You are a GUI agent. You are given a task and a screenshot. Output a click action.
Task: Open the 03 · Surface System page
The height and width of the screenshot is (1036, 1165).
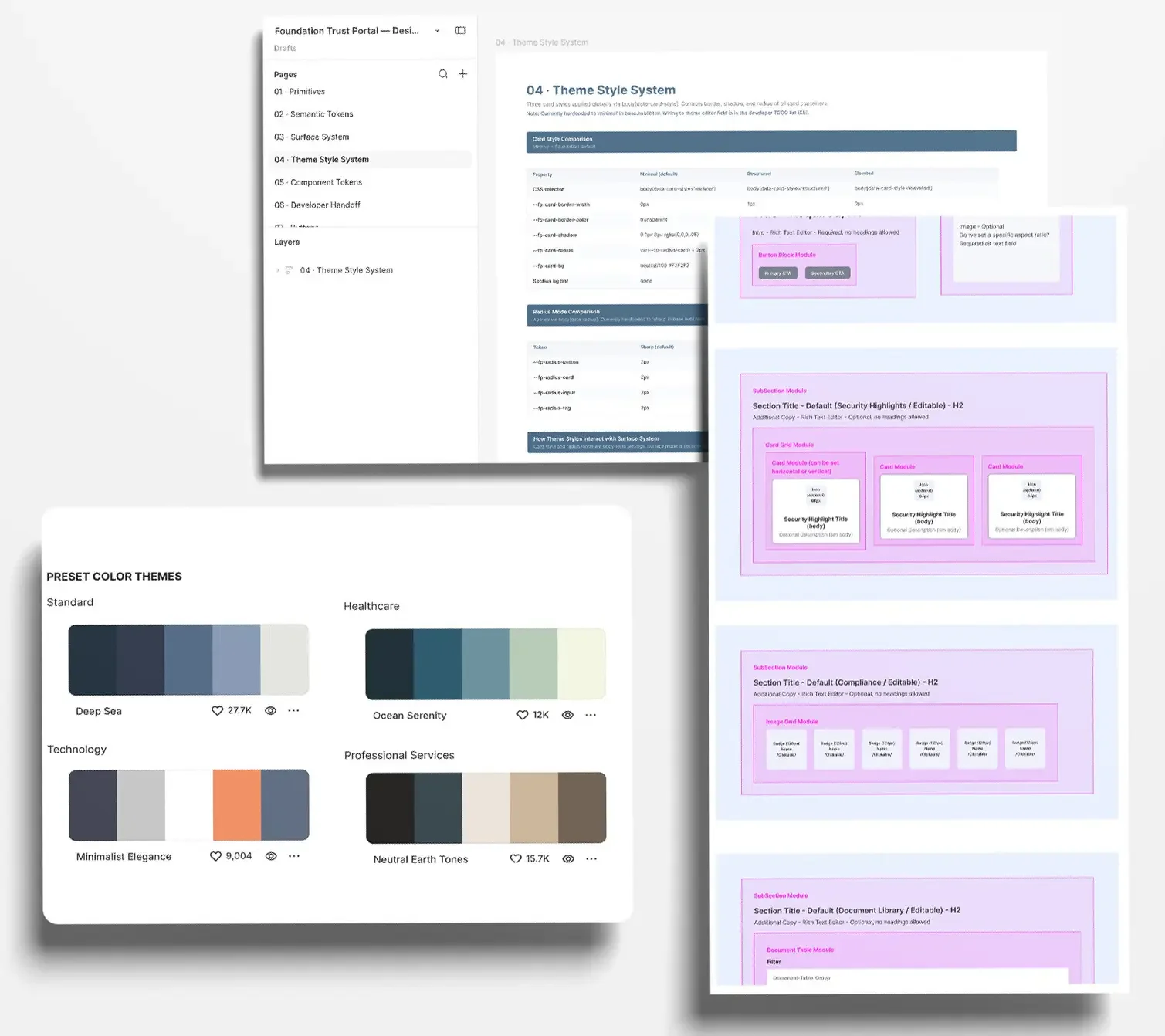(312, 137)
